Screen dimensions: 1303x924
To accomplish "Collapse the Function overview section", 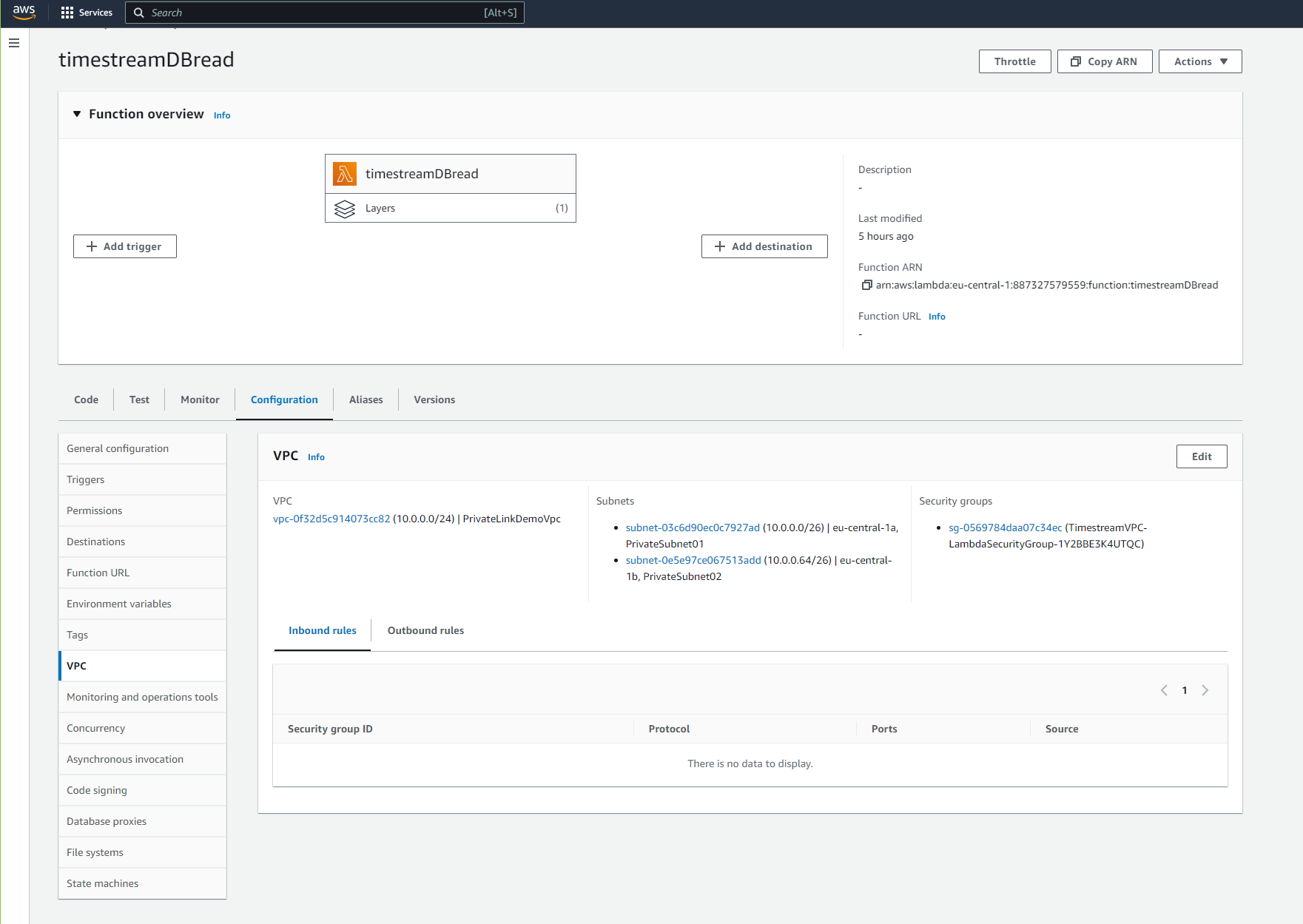I will [77, 114].
